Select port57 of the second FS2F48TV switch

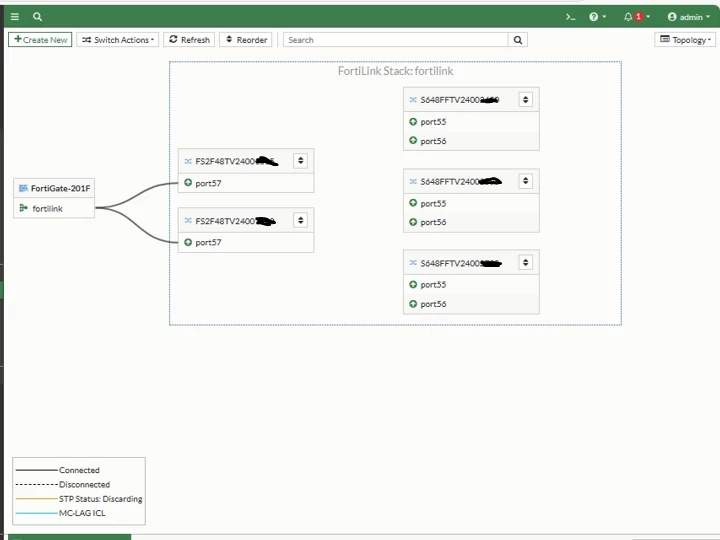pos(246,242)
